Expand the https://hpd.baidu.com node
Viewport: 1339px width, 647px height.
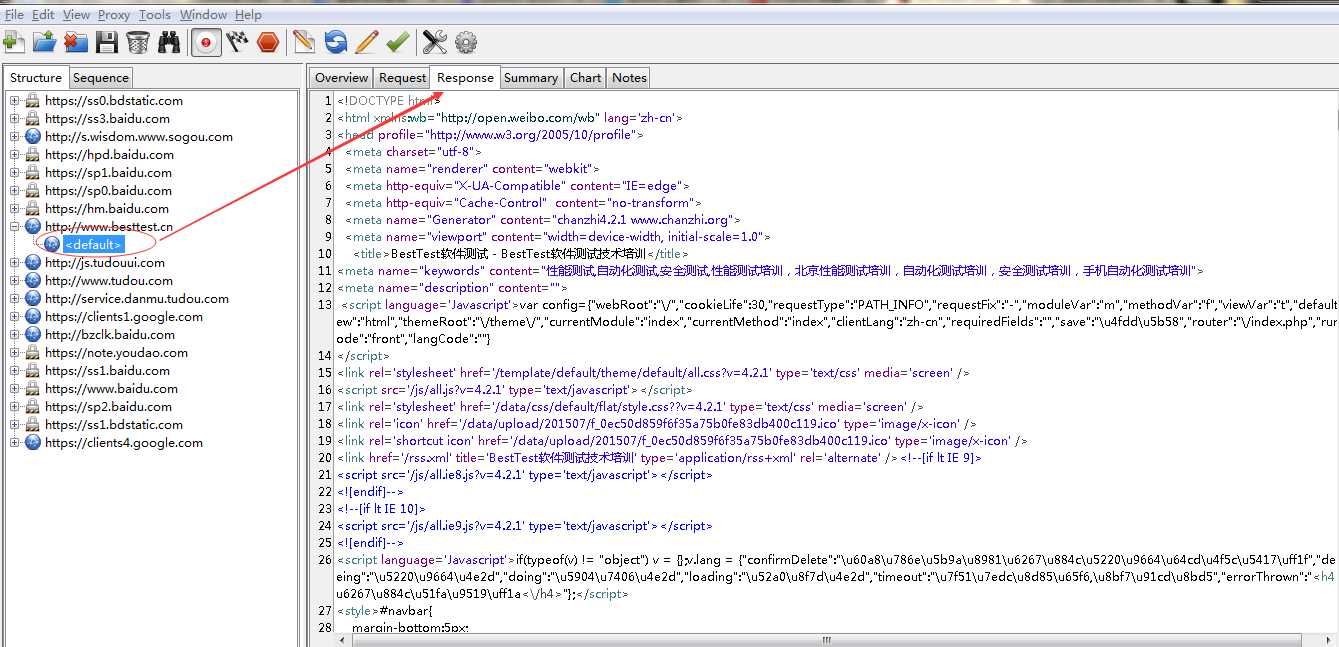click(x=14, y=155)
